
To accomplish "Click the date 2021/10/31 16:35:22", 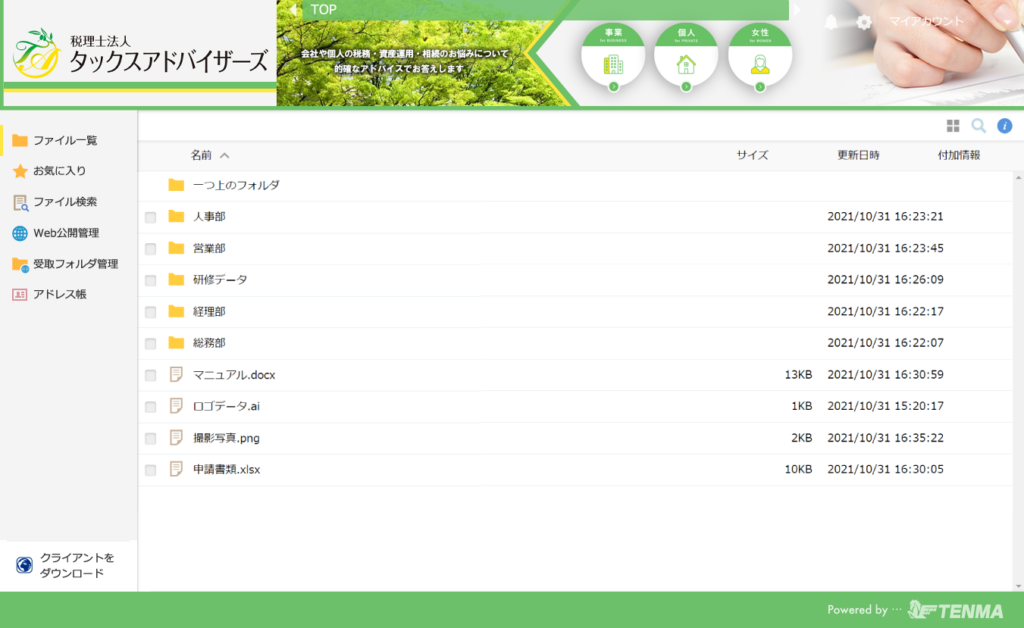I will 886,438.
